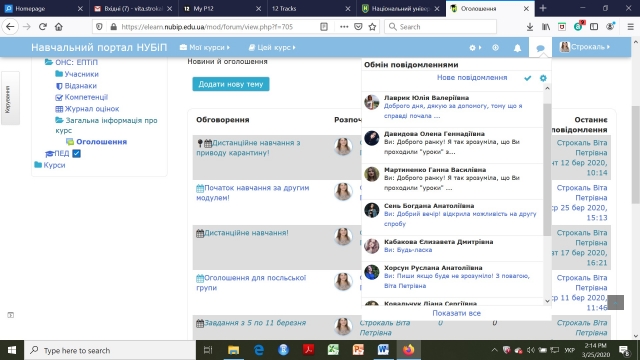640x360 pixels.
Task: Open page actions three-dots menu
Action: pyautogui.click(x=344, y=27)
